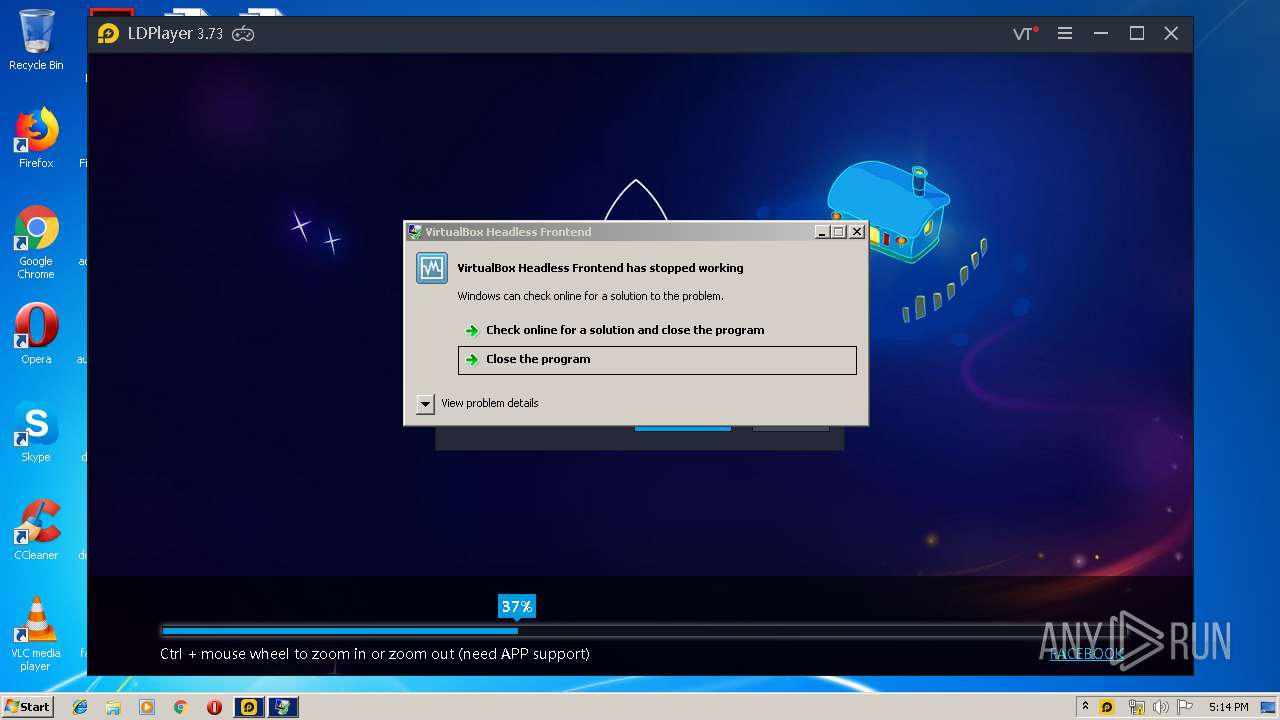Open the Windows Start menu
Viewport: 1280px width, 720px height.
pos(27,707)
